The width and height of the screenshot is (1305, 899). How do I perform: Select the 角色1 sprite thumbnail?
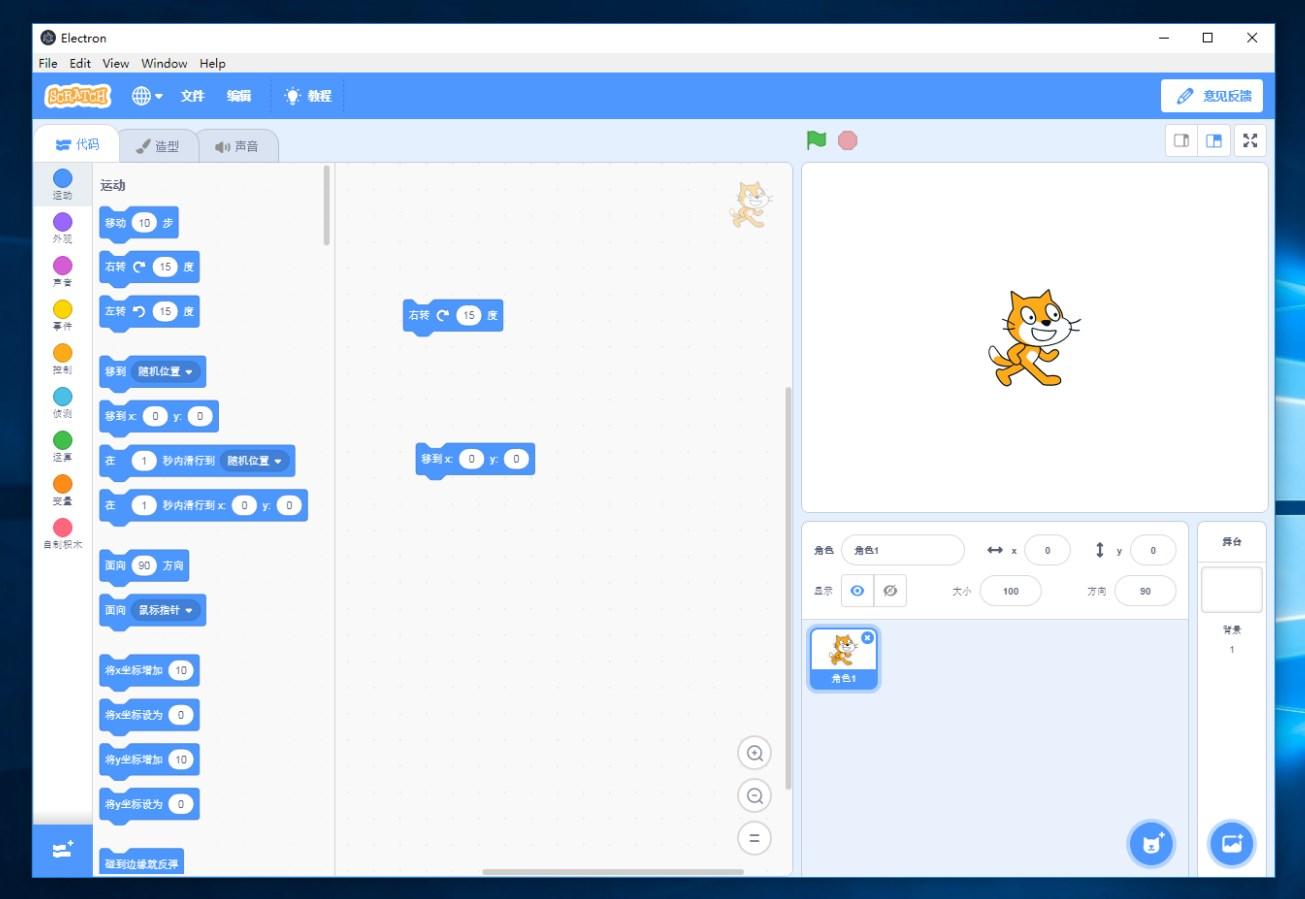coord(844,659)
